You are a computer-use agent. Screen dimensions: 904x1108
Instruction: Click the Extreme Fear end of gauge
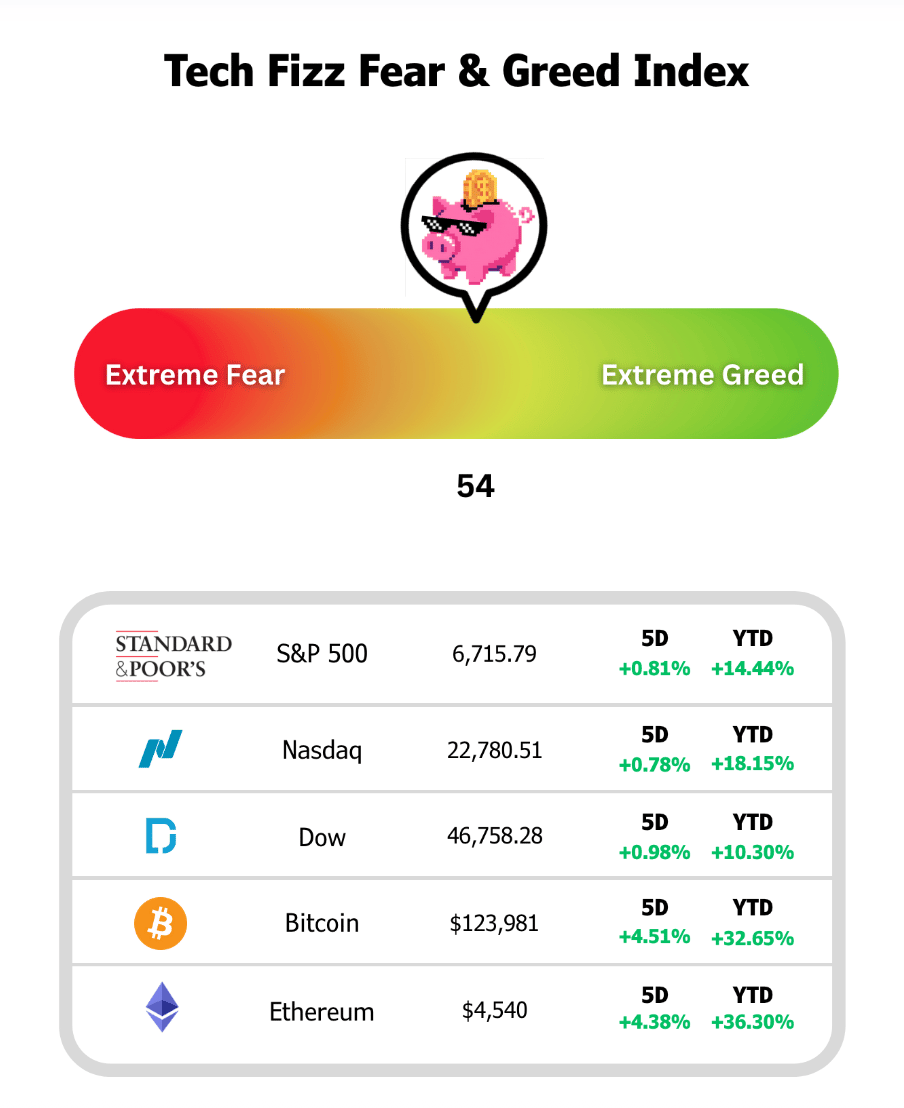click(x=195, y=375)
